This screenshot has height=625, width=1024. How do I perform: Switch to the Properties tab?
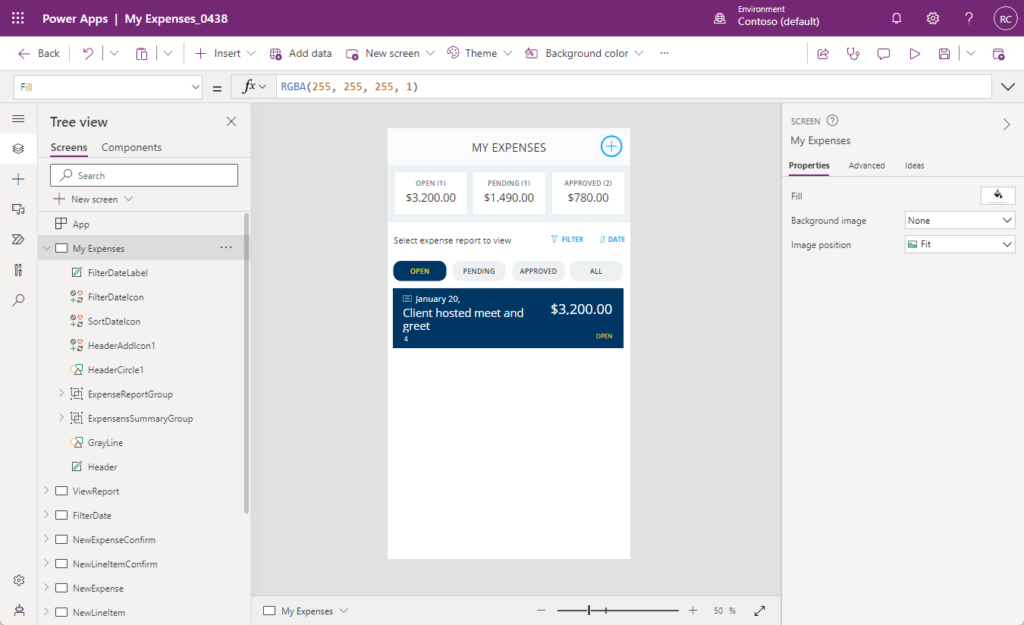(x=808, y=166)
